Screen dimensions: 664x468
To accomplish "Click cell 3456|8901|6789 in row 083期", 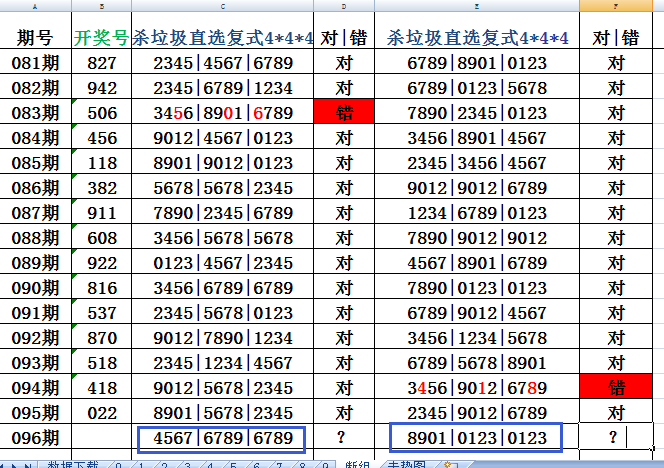I will pyautogui.click(x=223, y=113).
